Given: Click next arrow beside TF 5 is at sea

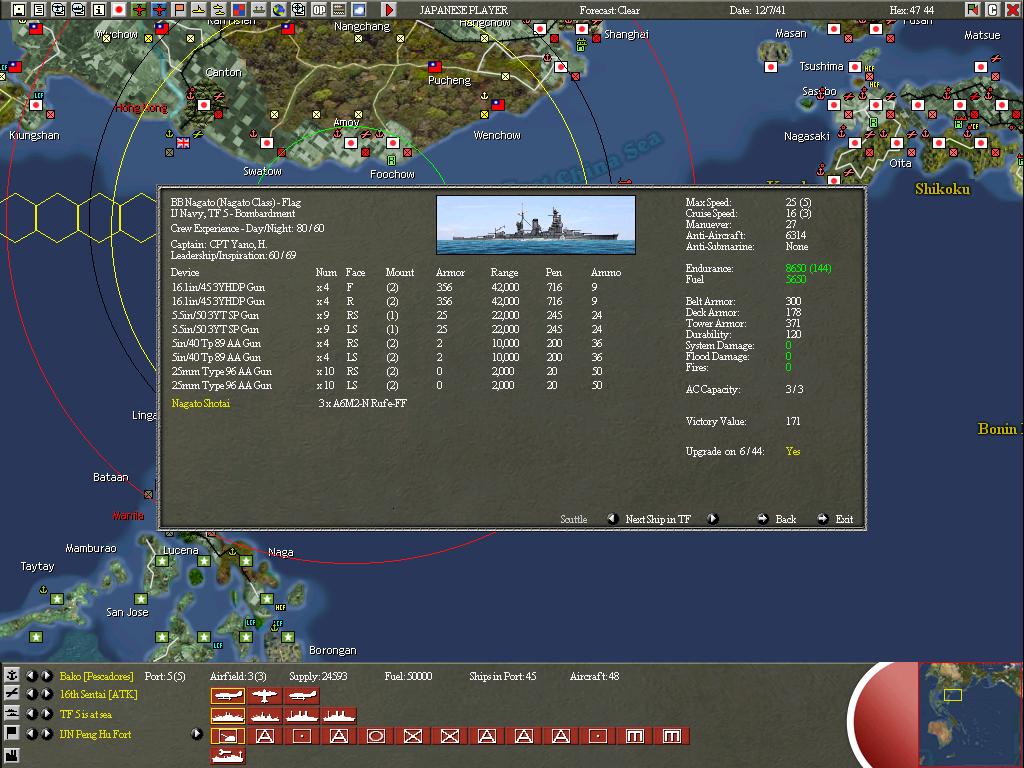Looking at the screenshot, I should [46, 713].
